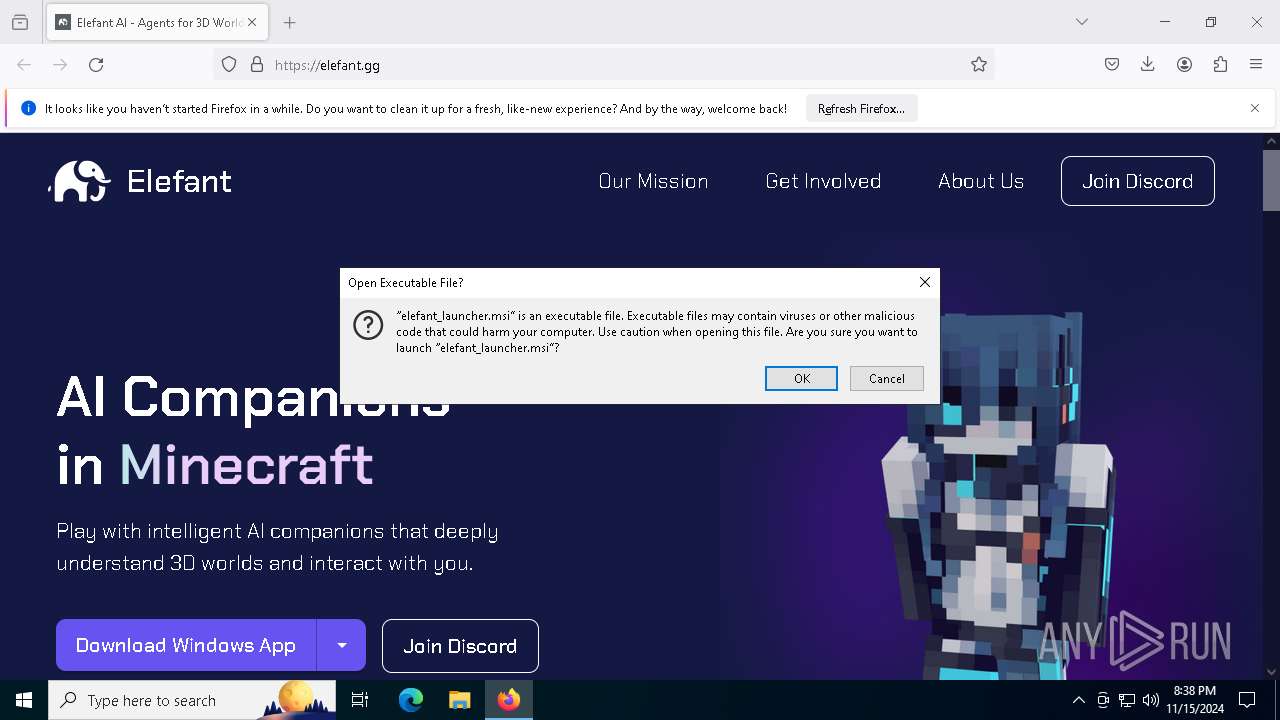Open Firefox application menu
Screen dimensions: 1280x720
tap(1256, 64)
